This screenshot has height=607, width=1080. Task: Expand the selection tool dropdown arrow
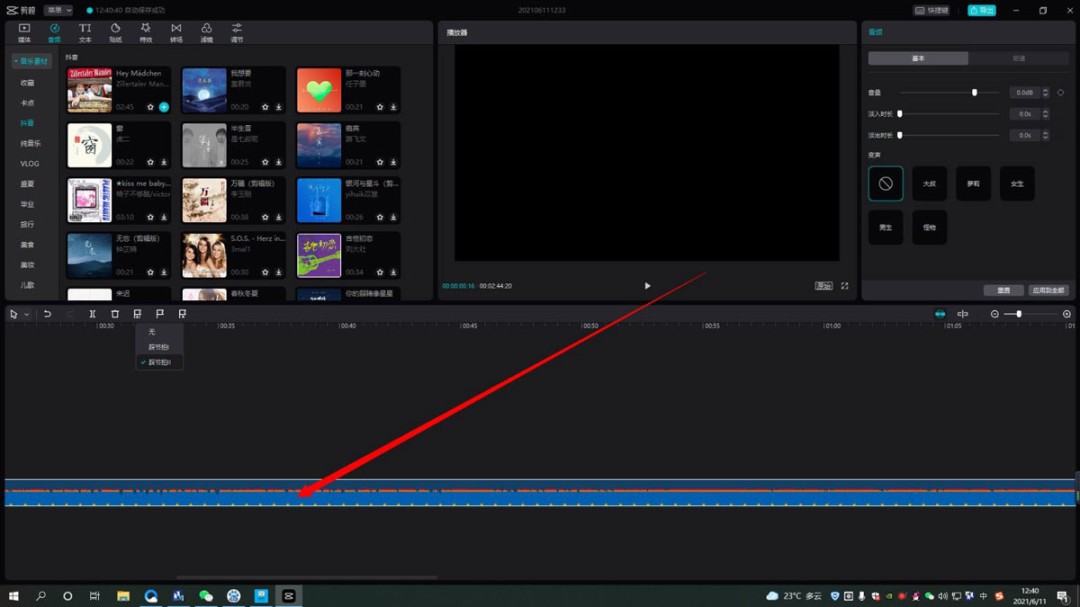27,314
